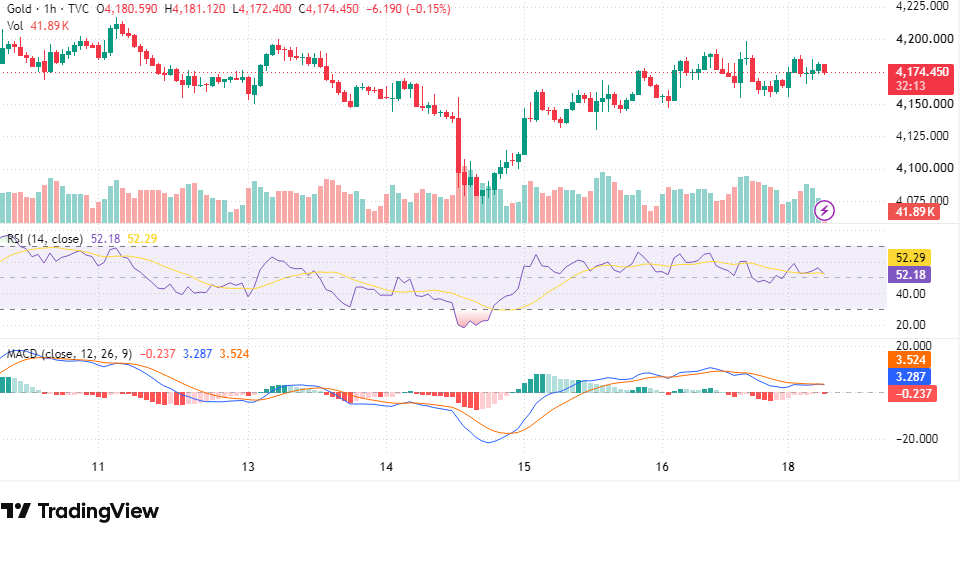Click the red 41.89 K volume axis label
The image size is (980, 574).
point(915,211)
